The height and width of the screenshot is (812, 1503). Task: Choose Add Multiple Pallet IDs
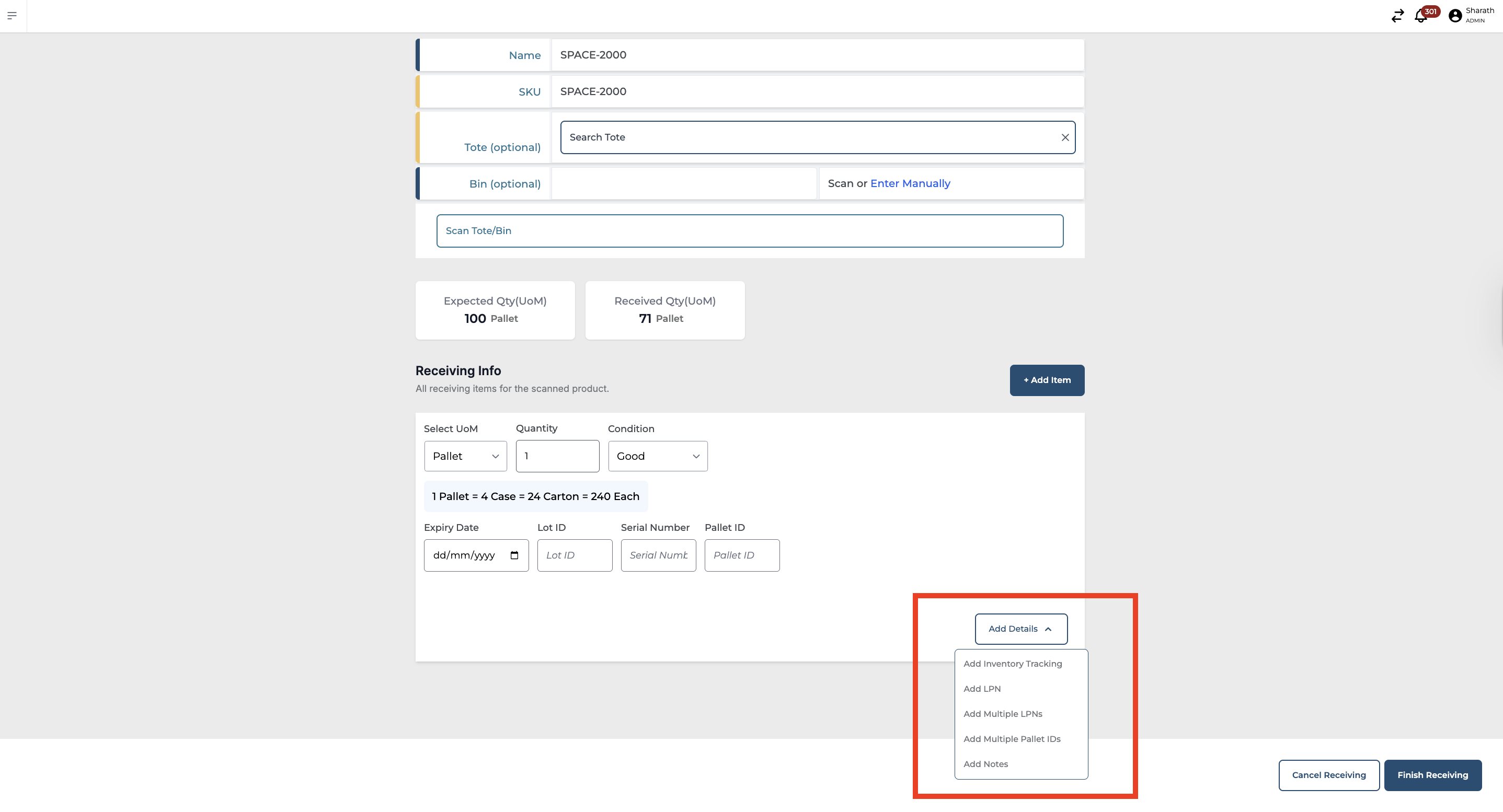click(x=1012, y=739)
